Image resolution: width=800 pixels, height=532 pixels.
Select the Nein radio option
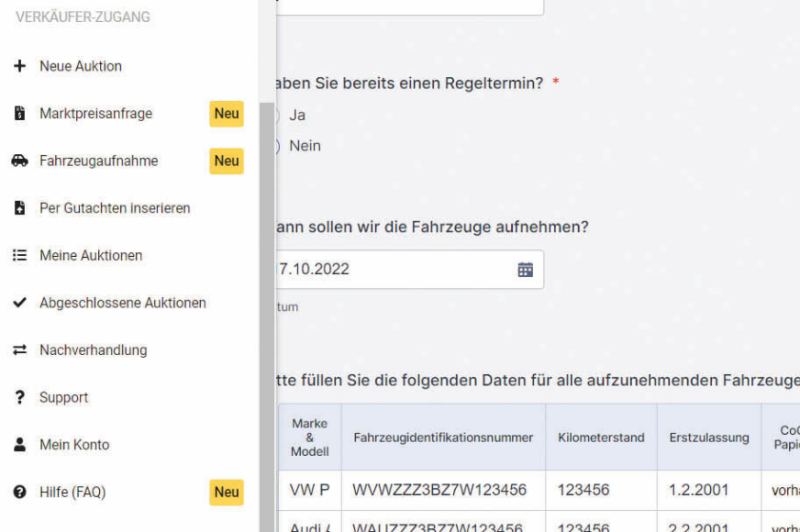pos(275,146)
